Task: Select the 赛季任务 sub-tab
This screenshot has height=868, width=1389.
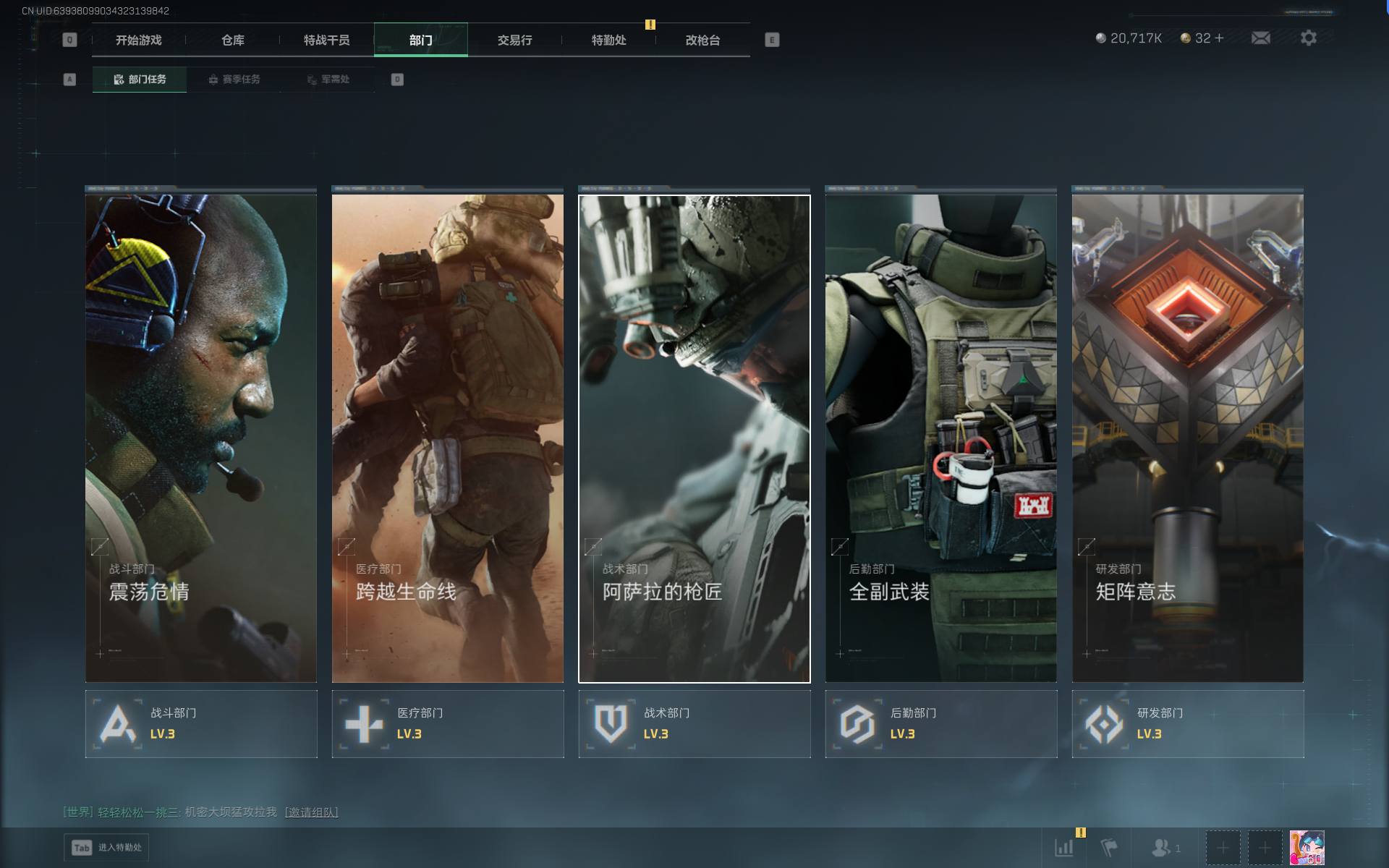Action: pyautogui.click(x=234, y=80)
